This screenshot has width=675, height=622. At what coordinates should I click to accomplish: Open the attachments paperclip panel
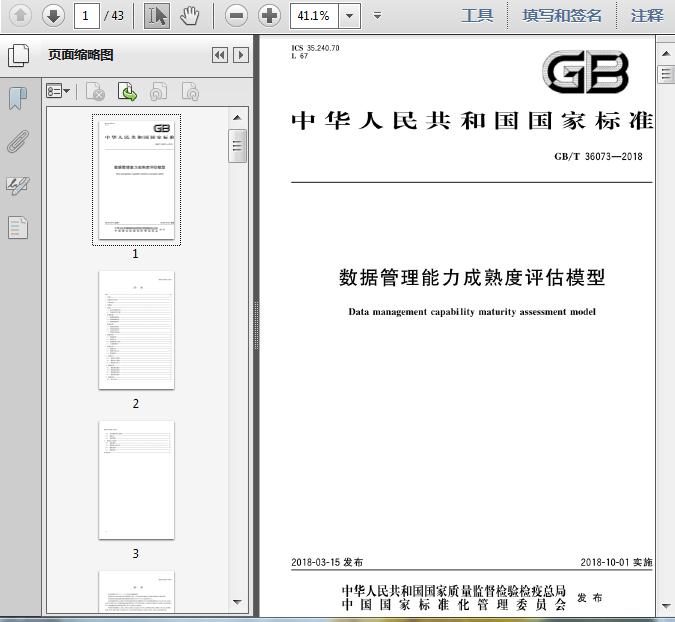(x=18, y=142)
